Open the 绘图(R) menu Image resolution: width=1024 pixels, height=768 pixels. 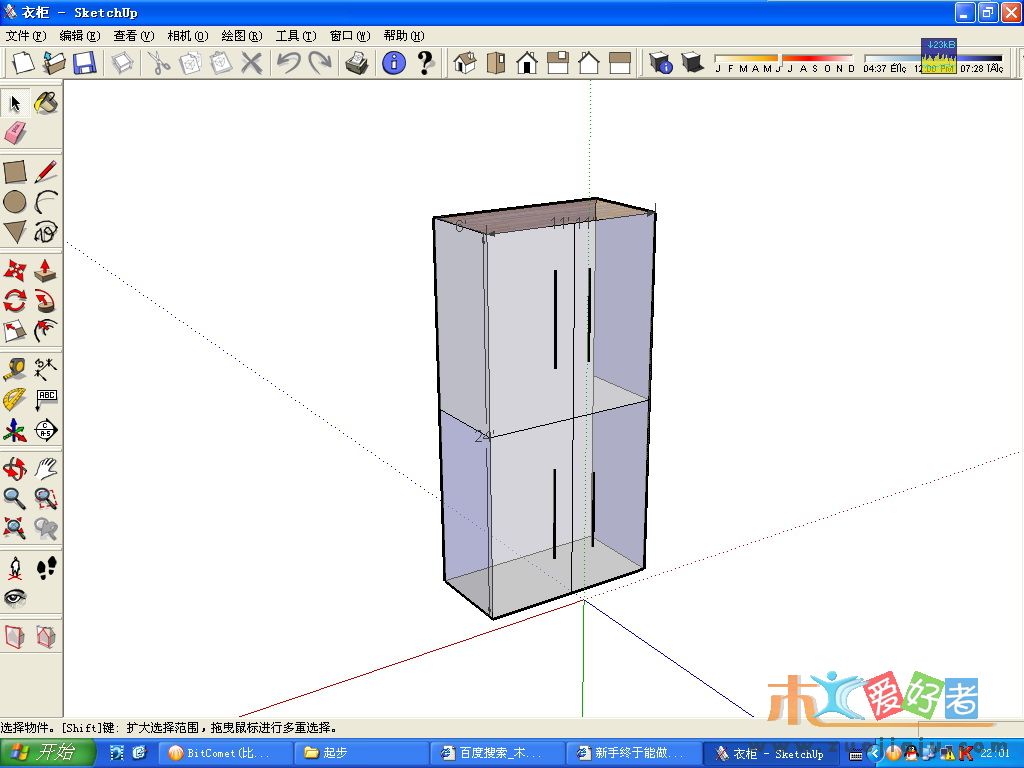(x=242, y=36)
